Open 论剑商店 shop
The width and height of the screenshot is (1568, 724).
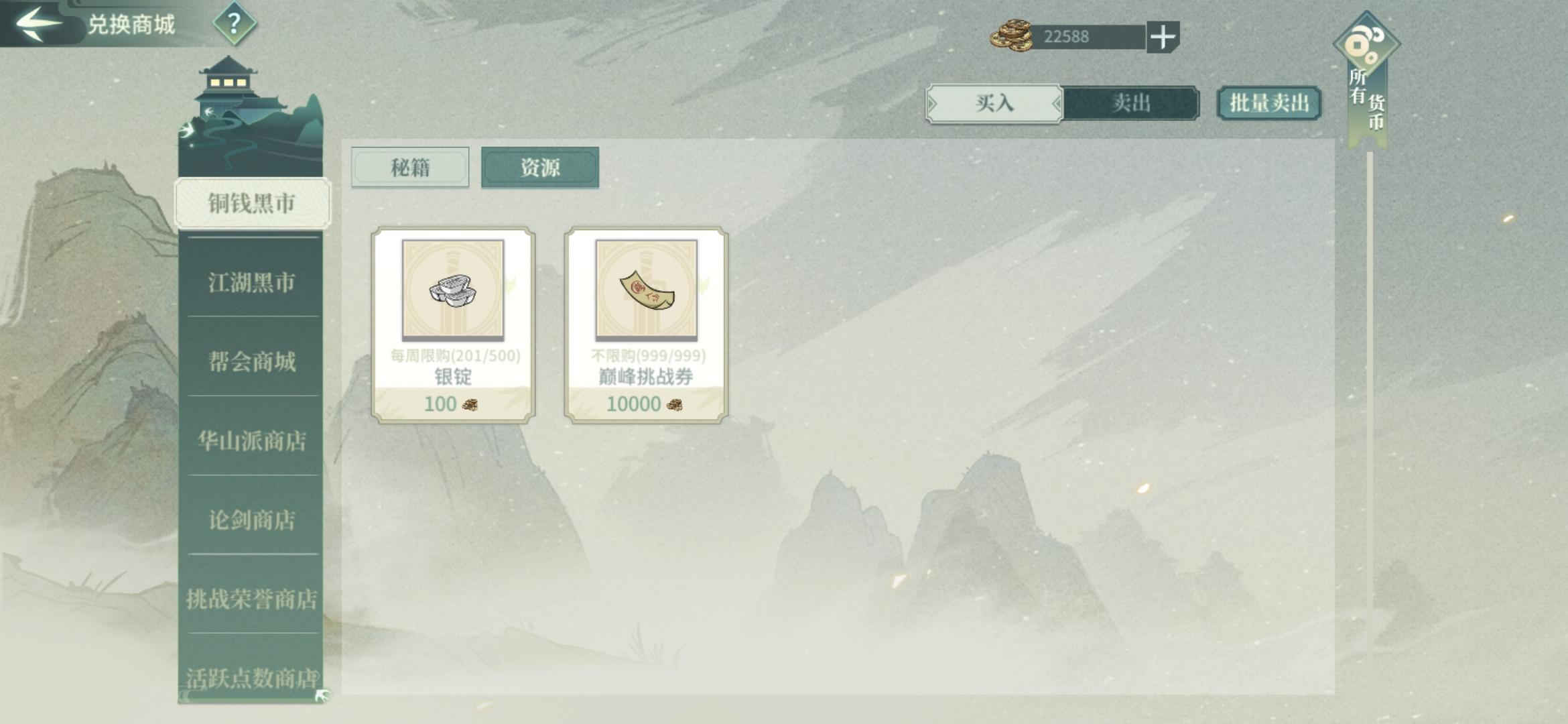tap(252, 520)
